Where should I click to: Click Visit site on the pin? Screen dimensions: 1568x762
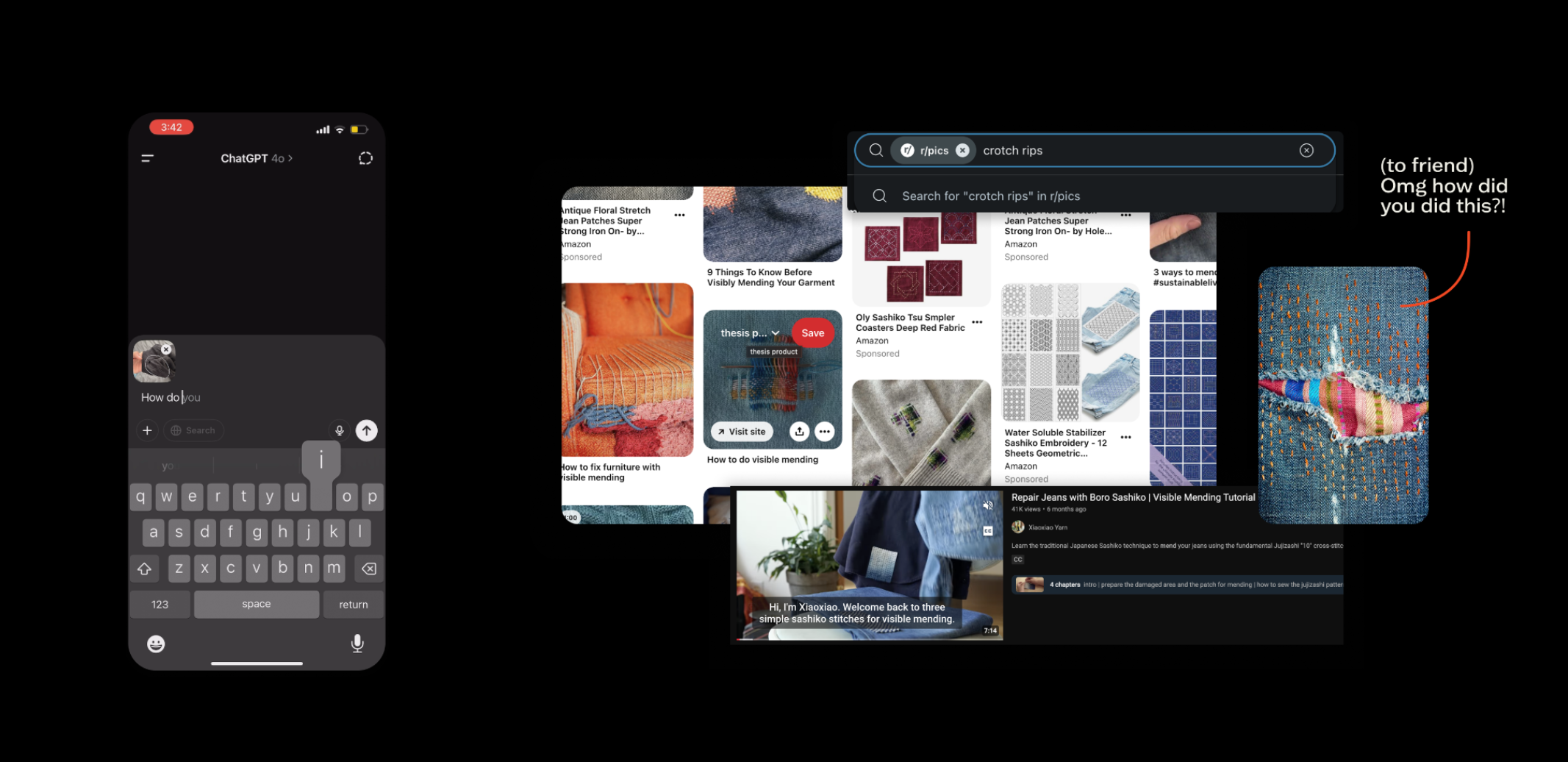(742, 432)
